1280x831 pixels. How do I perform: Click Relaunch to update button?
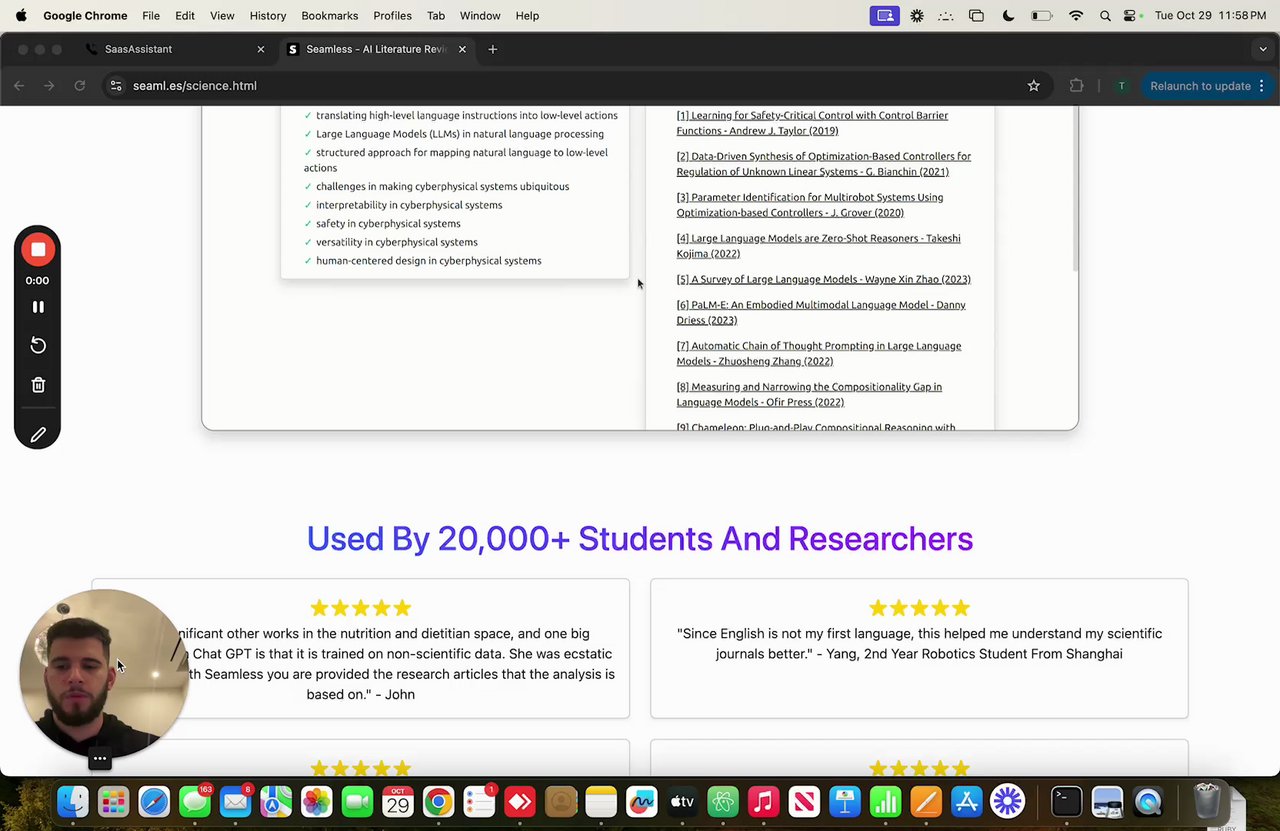[x=1200, y=86]
